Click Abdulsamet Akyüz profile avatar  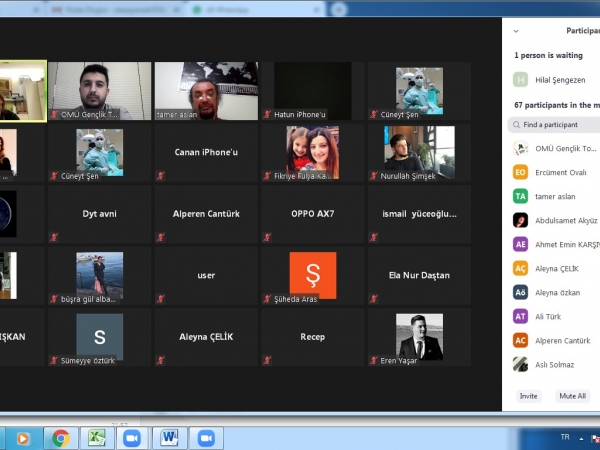pos(520,220)
